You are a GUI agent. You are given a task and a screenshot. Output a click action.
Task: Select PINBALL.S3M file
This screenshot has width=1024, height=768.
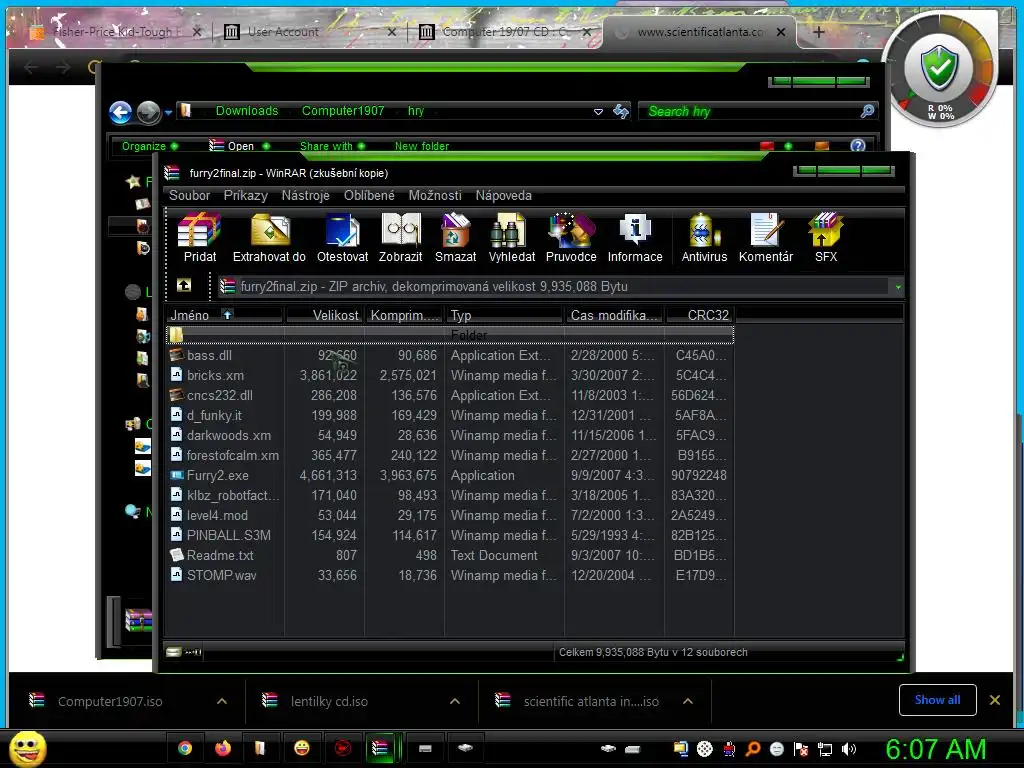click(450, 536)
